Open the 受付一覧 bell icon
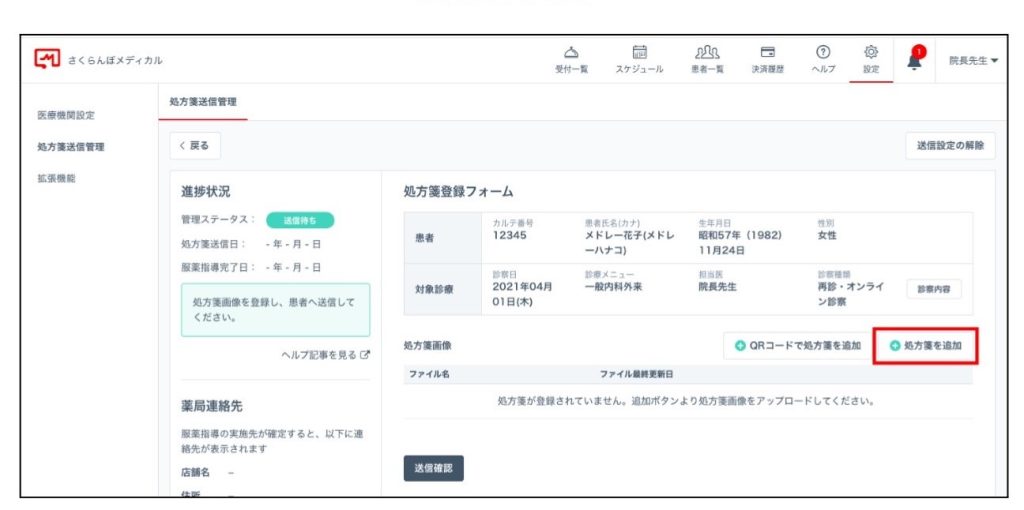 click(x=570, y=53)
